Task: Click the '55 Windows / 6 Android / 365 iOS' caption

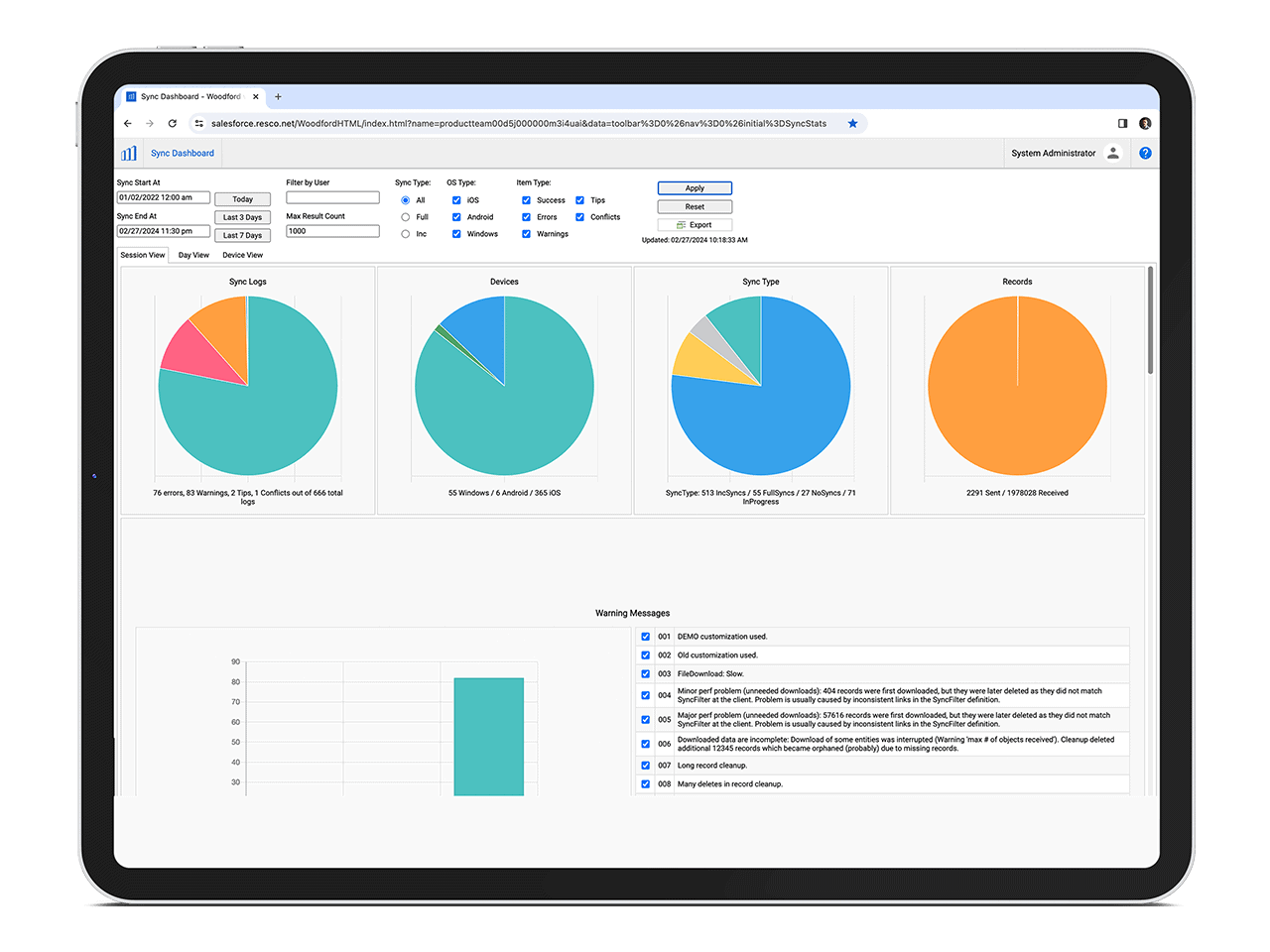Action: pos(504,493)
